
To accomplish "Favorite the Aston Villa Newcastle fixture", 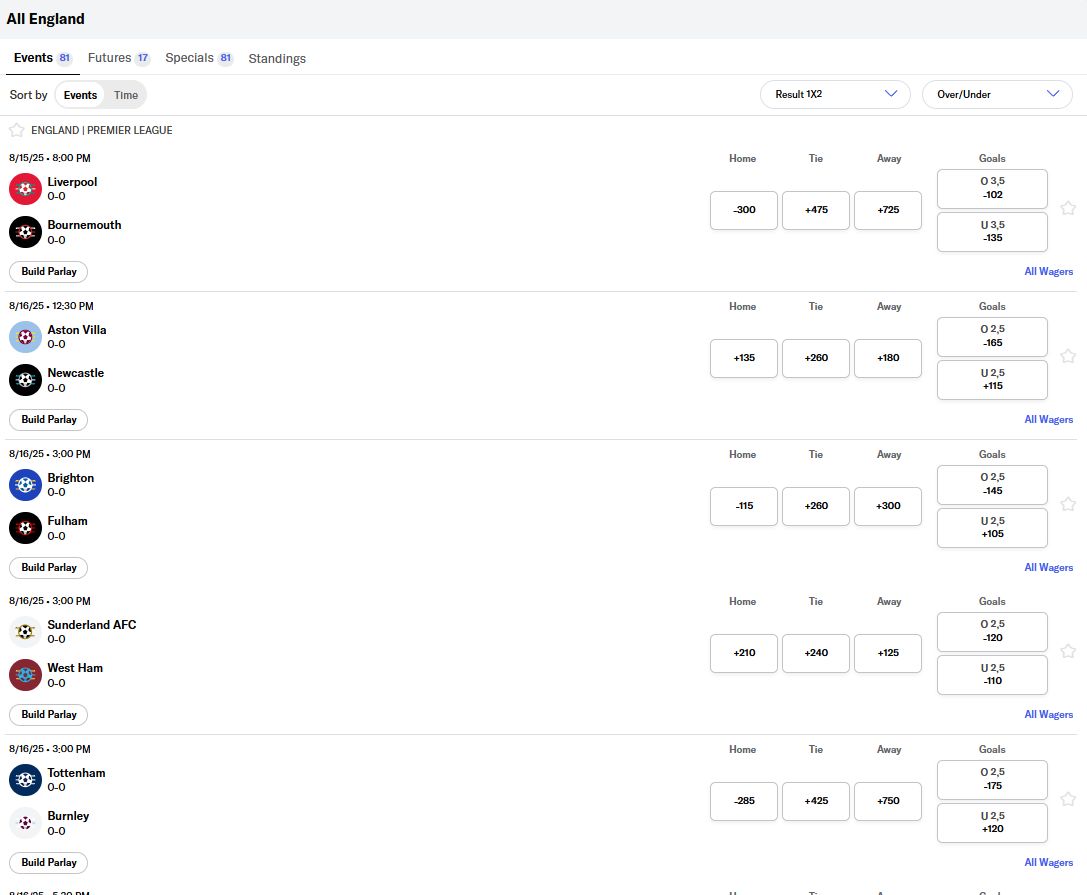I will click(1068, 356).
